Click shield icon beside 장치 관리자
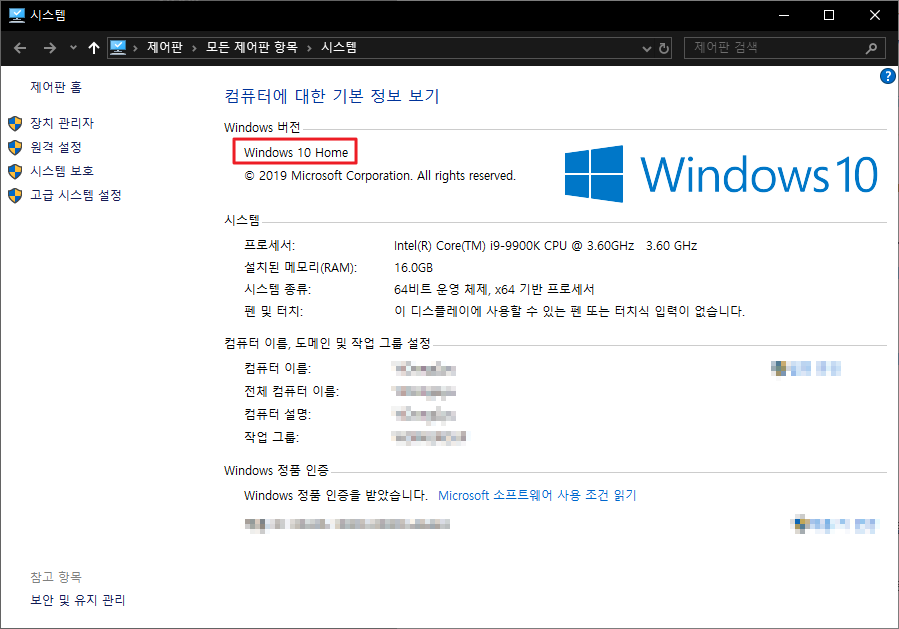The width and height of the screenshot is (899, 629). (15, 123)
